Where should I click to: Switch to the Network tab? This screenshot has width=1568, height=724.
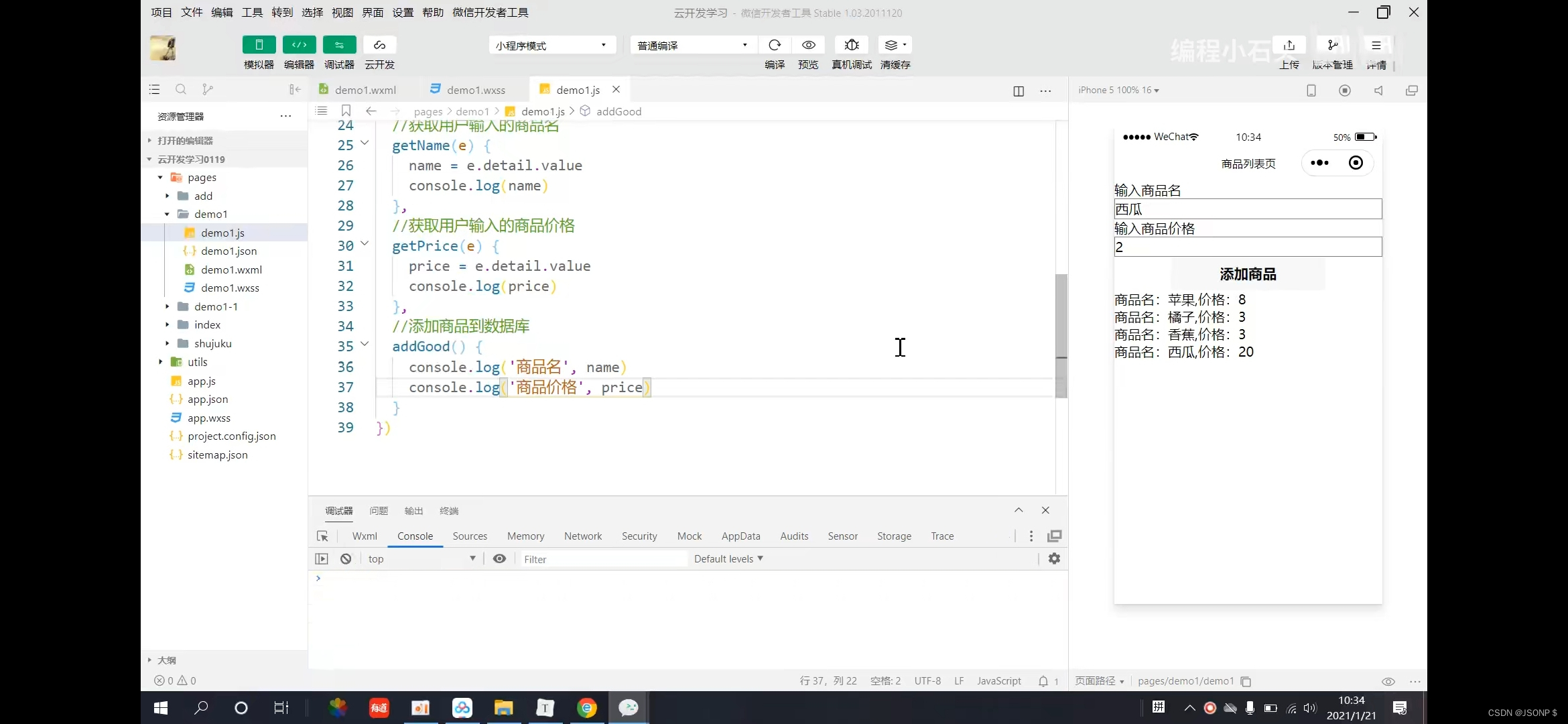pos(582,536)
